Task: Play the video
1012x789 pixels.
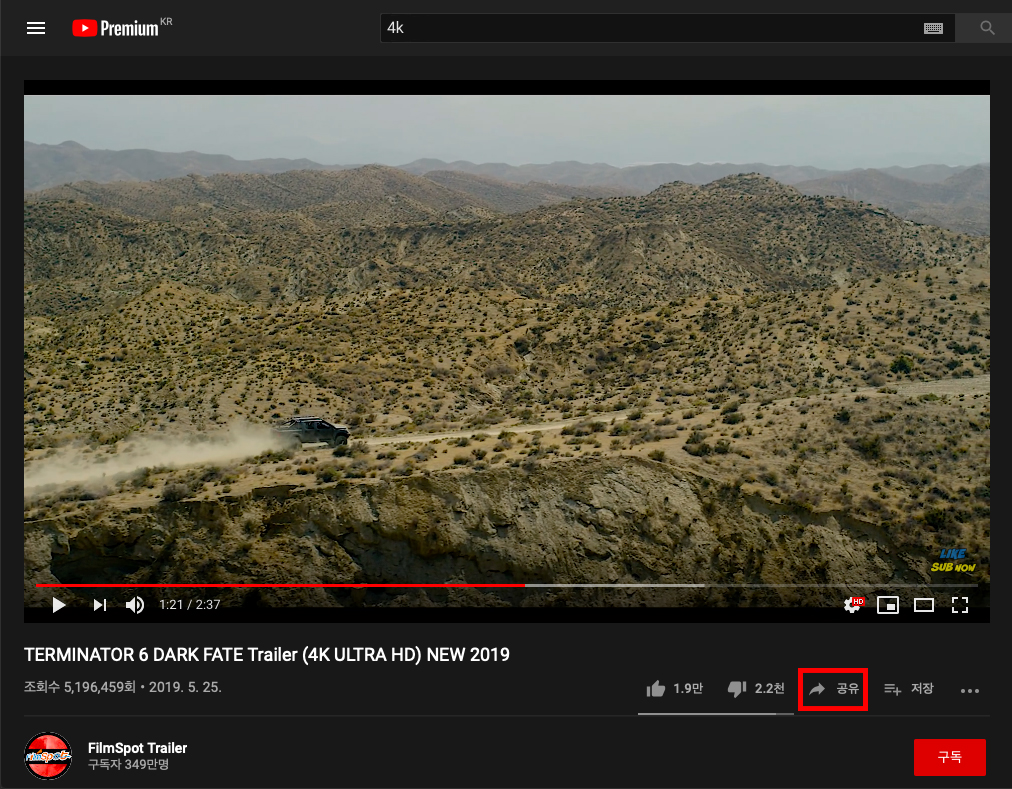Action: pyautogui.click(x=59, y=605)
